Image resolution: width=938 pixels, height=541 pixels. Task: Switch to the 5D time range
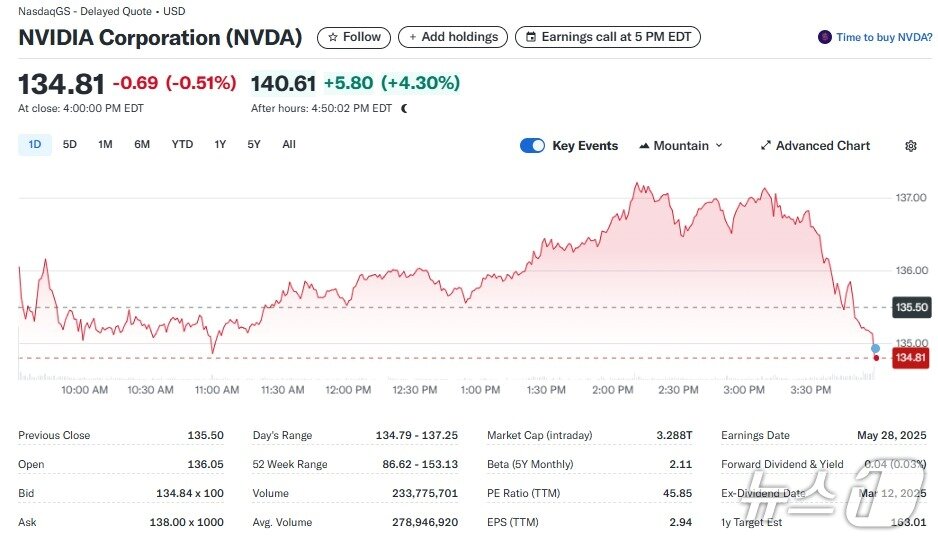click(x=70, y=145)
